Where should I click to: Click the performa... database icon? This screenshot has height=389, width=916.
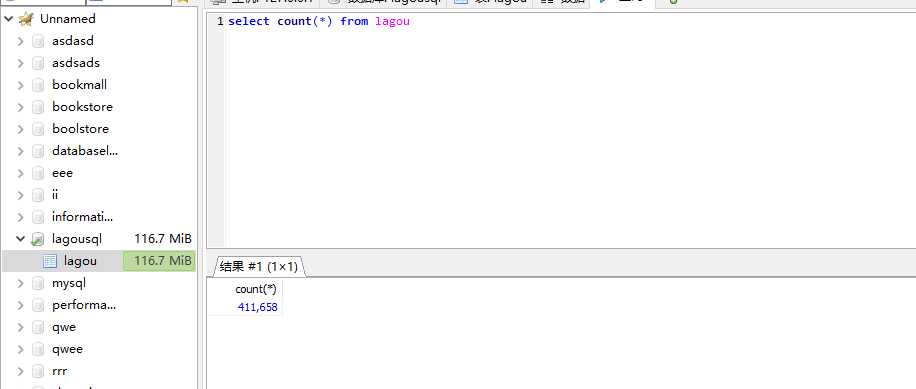point(38,305)
